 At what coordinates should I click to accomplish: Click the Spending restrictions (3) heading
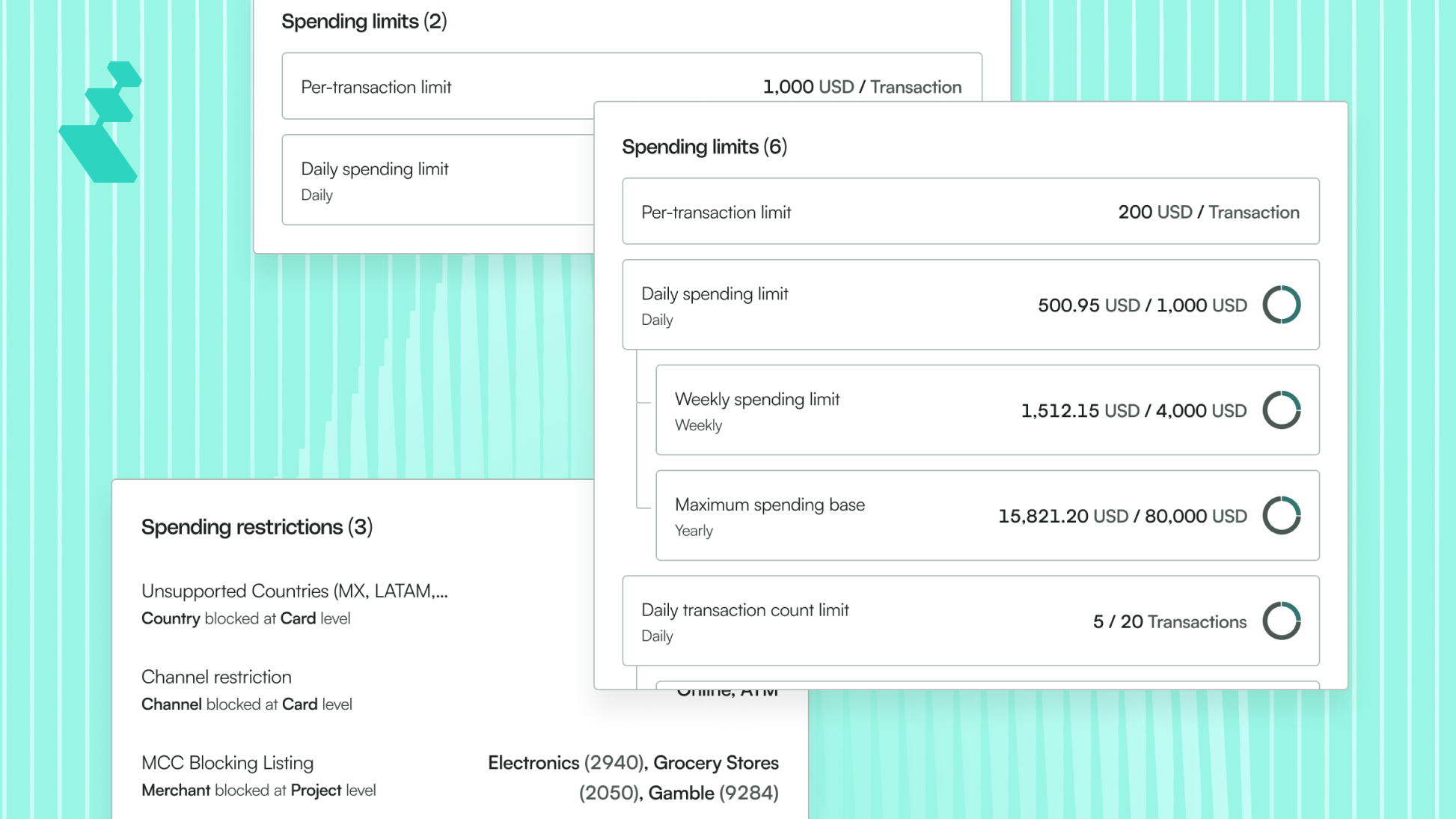[257, 527]
